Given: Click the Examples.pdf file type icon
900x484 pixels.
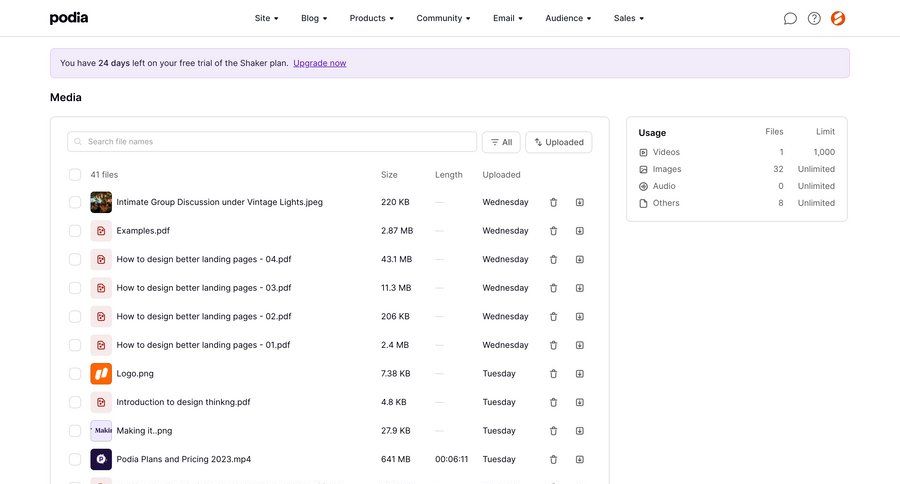Looking at the screenshot, I should [x=101, y=231].
